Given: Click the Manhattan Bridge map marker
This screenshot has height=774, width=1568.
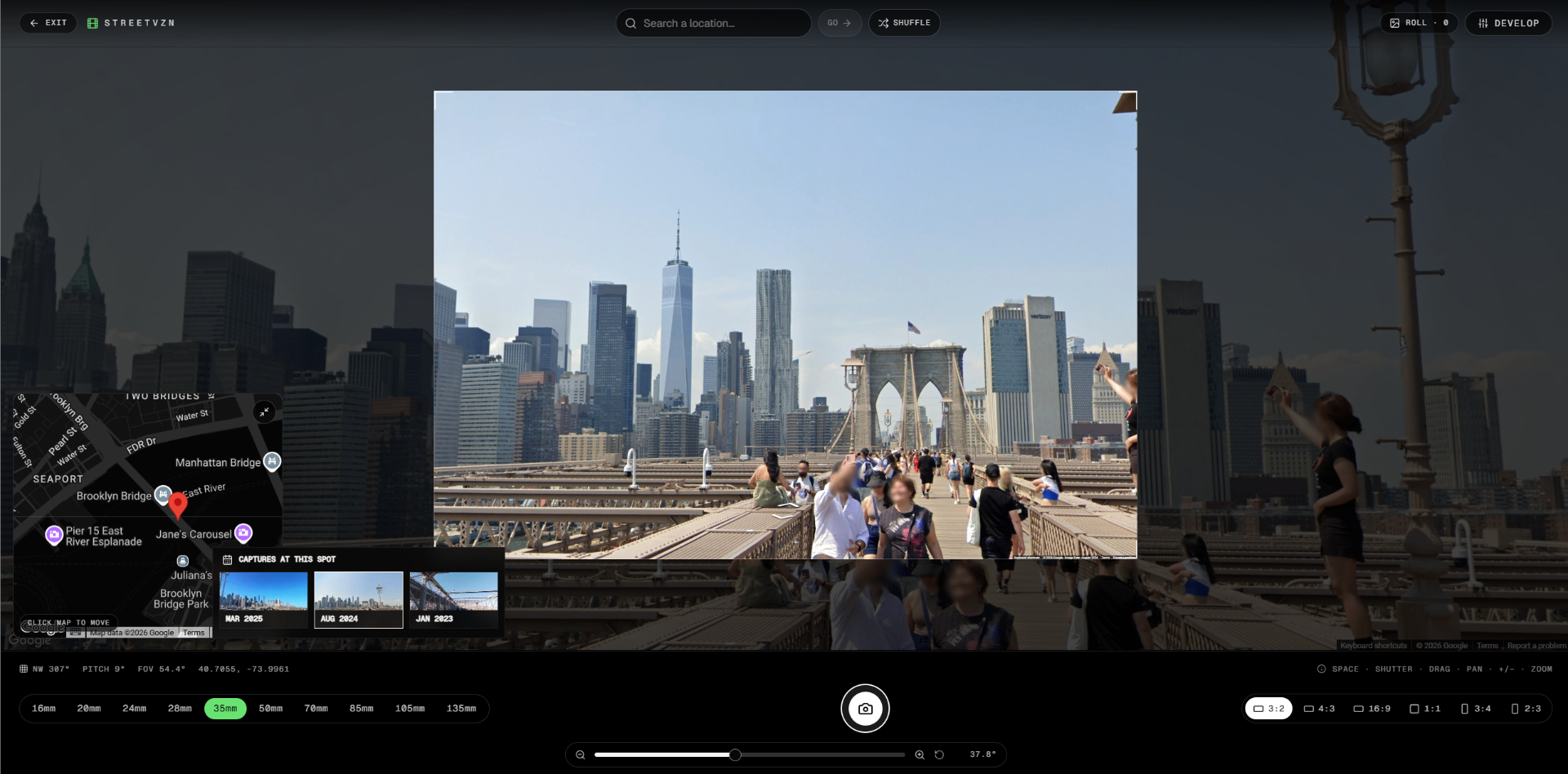Looking at the screenshot, I should pyautogui.click(x=272, y=461).
